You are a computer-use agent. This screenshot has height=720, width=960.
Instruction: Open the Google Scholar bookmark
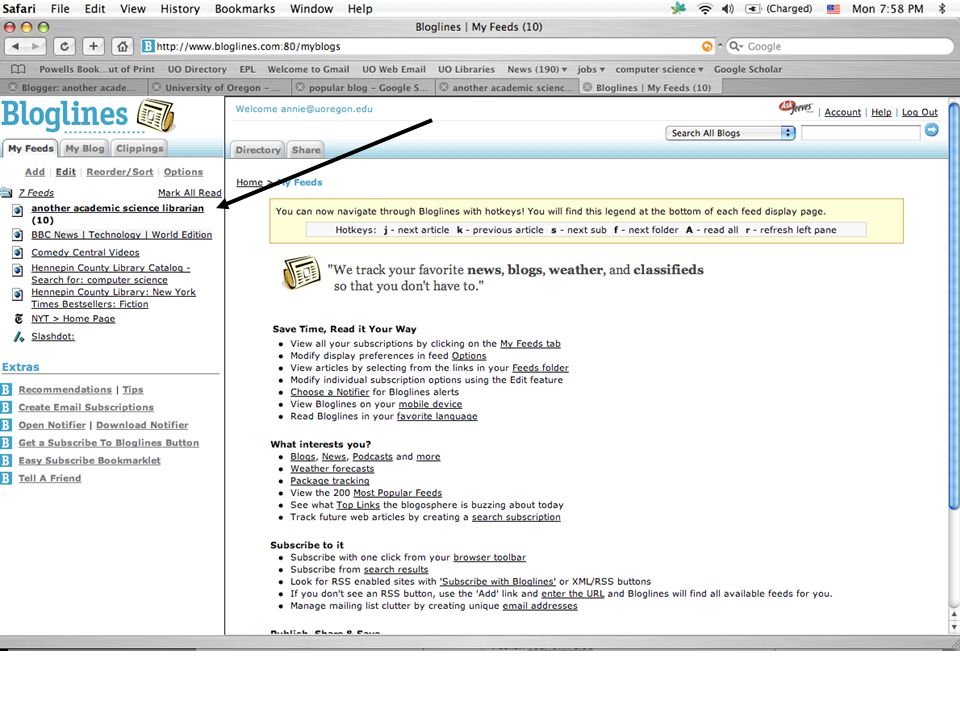[x=748, y=69]
